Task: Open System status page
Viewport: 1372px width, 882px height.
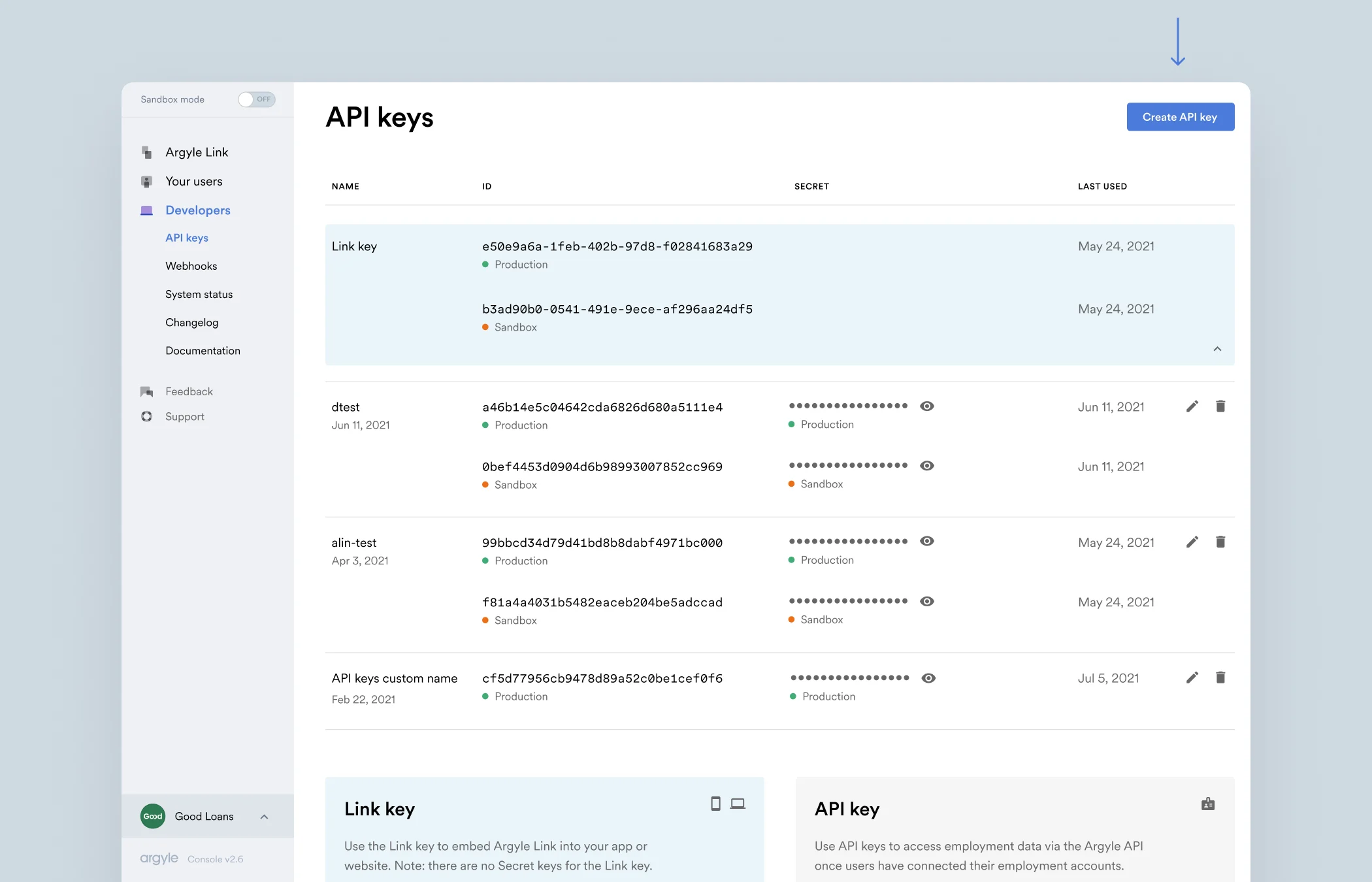Action: pyautogui.click(x=199, y=294)
